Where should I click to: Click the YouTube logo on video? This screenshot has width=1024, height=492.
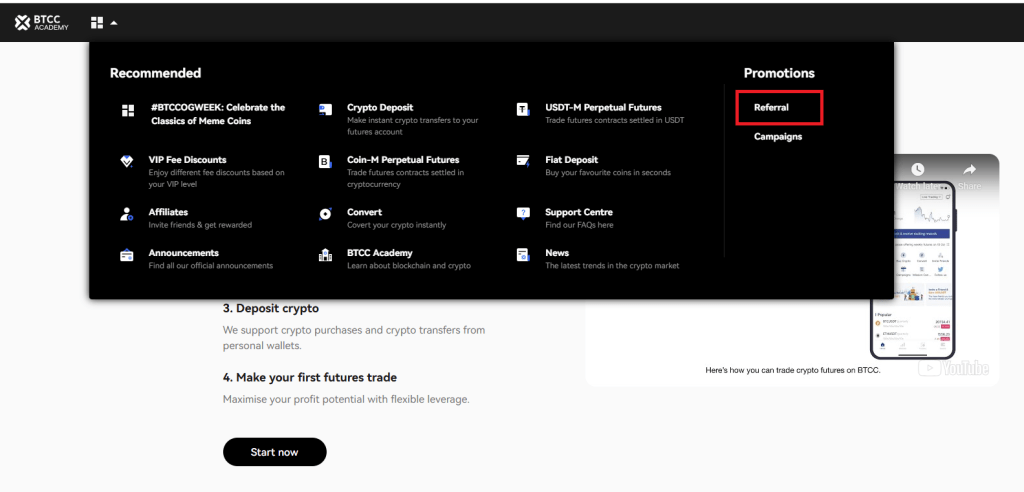(x=953, y=369)
